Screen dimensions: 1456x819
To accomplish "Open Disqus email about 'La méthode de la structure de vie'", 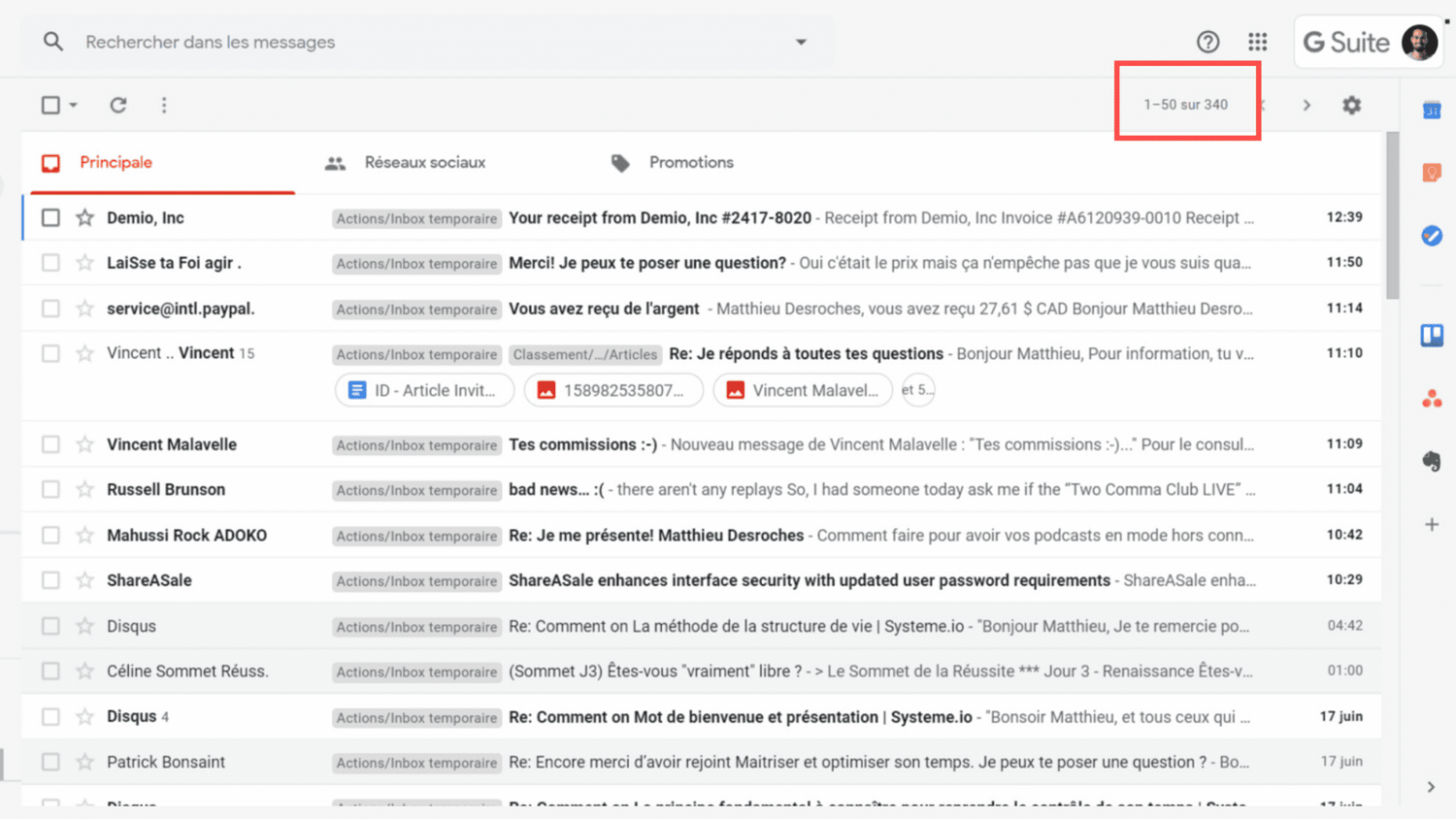I will [x=737, y=626].
